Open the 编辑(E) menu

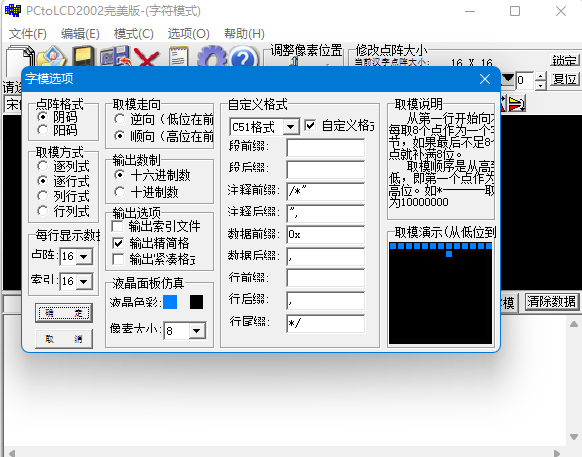click(80, 34)
